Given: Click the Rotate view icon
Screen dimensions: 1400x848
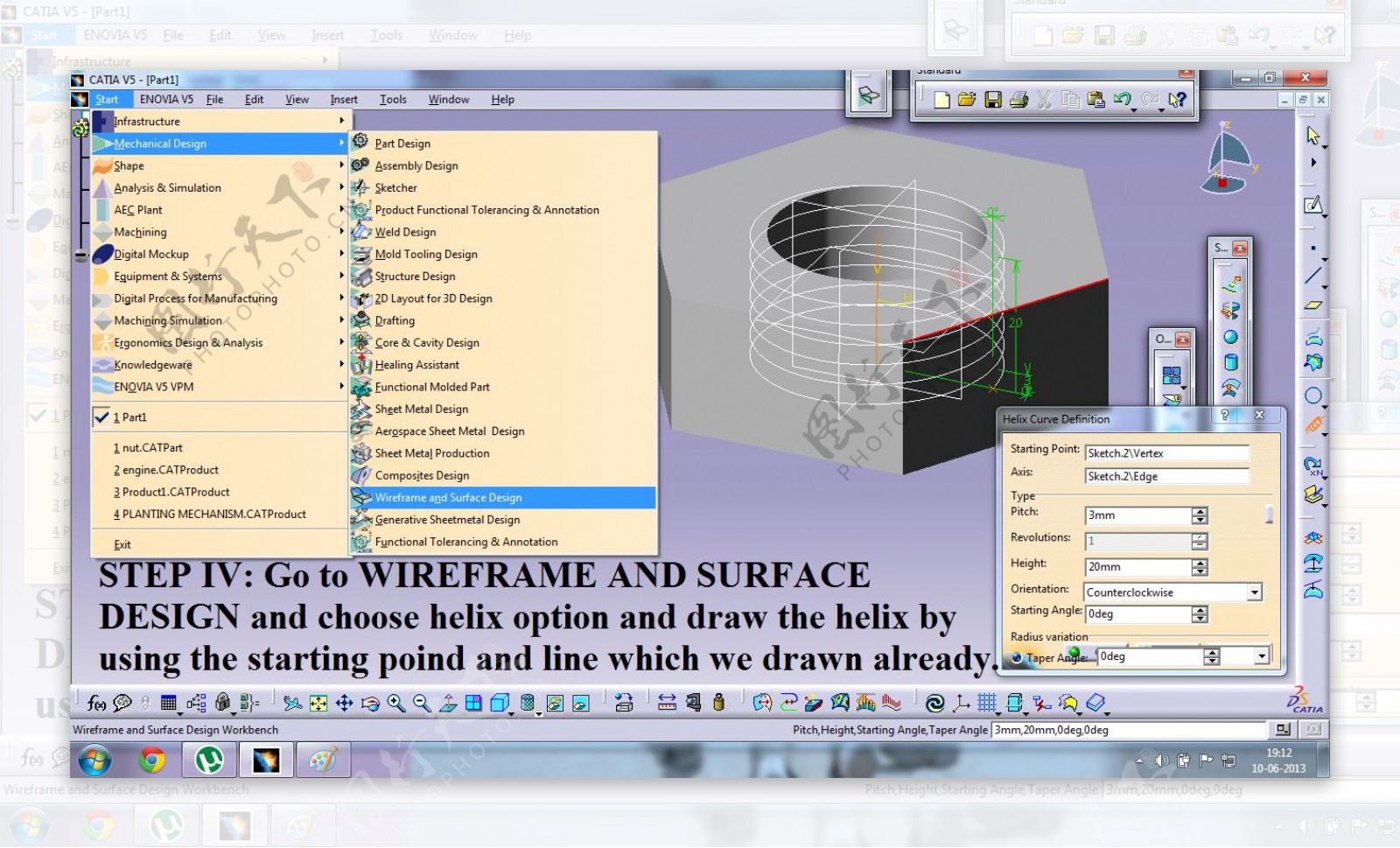Looking at the screenshot, I should click(x=370, y=703).
